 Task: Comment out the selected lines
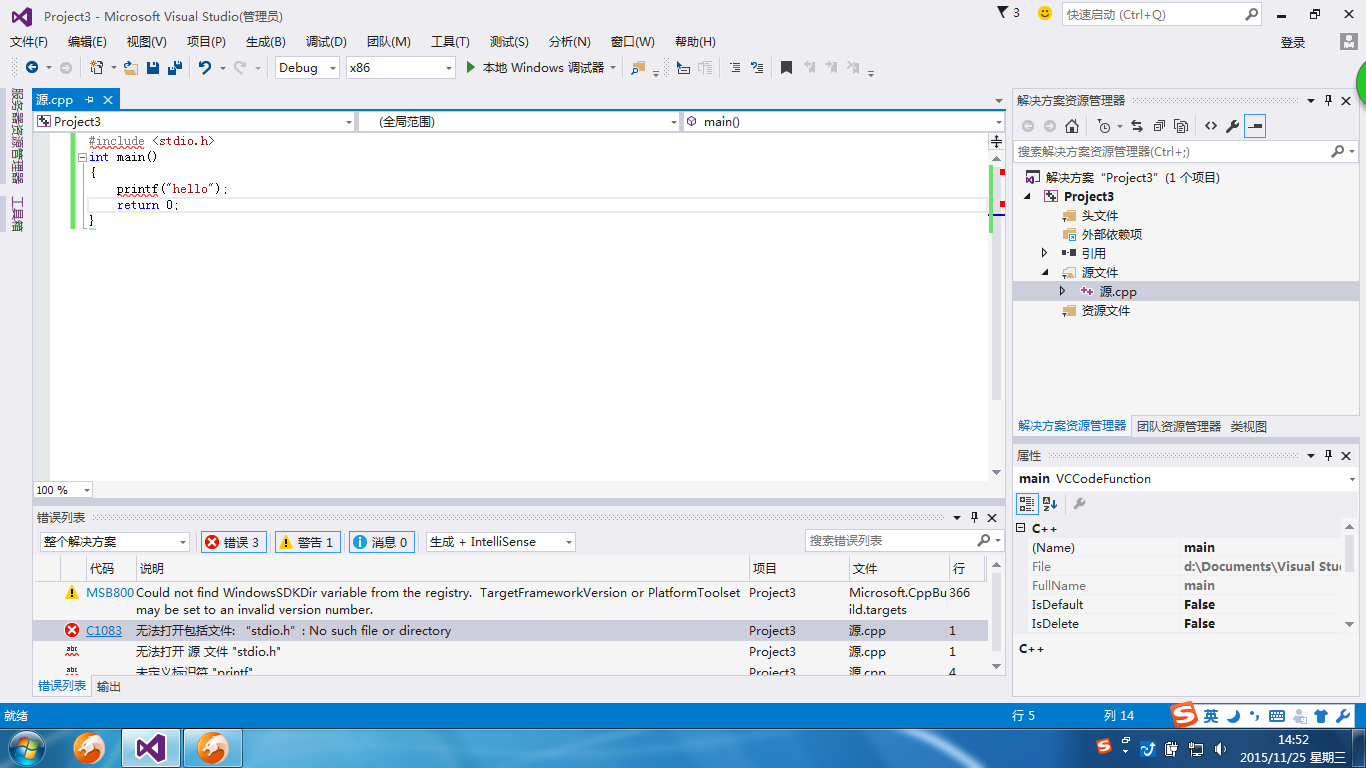coord(735,67)
